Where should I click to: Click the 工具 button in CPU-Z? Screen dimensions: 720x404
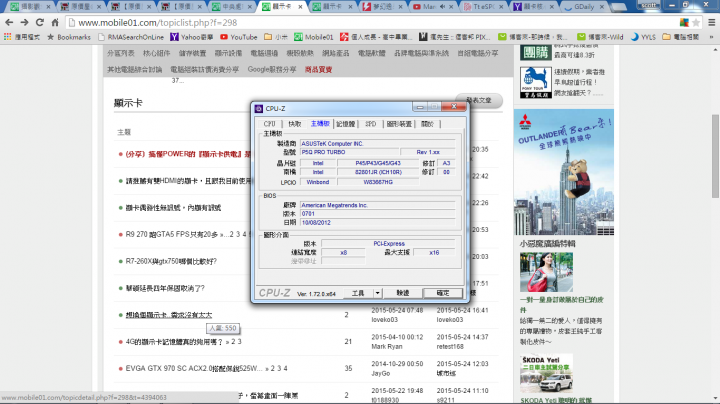tap(358, 293)
